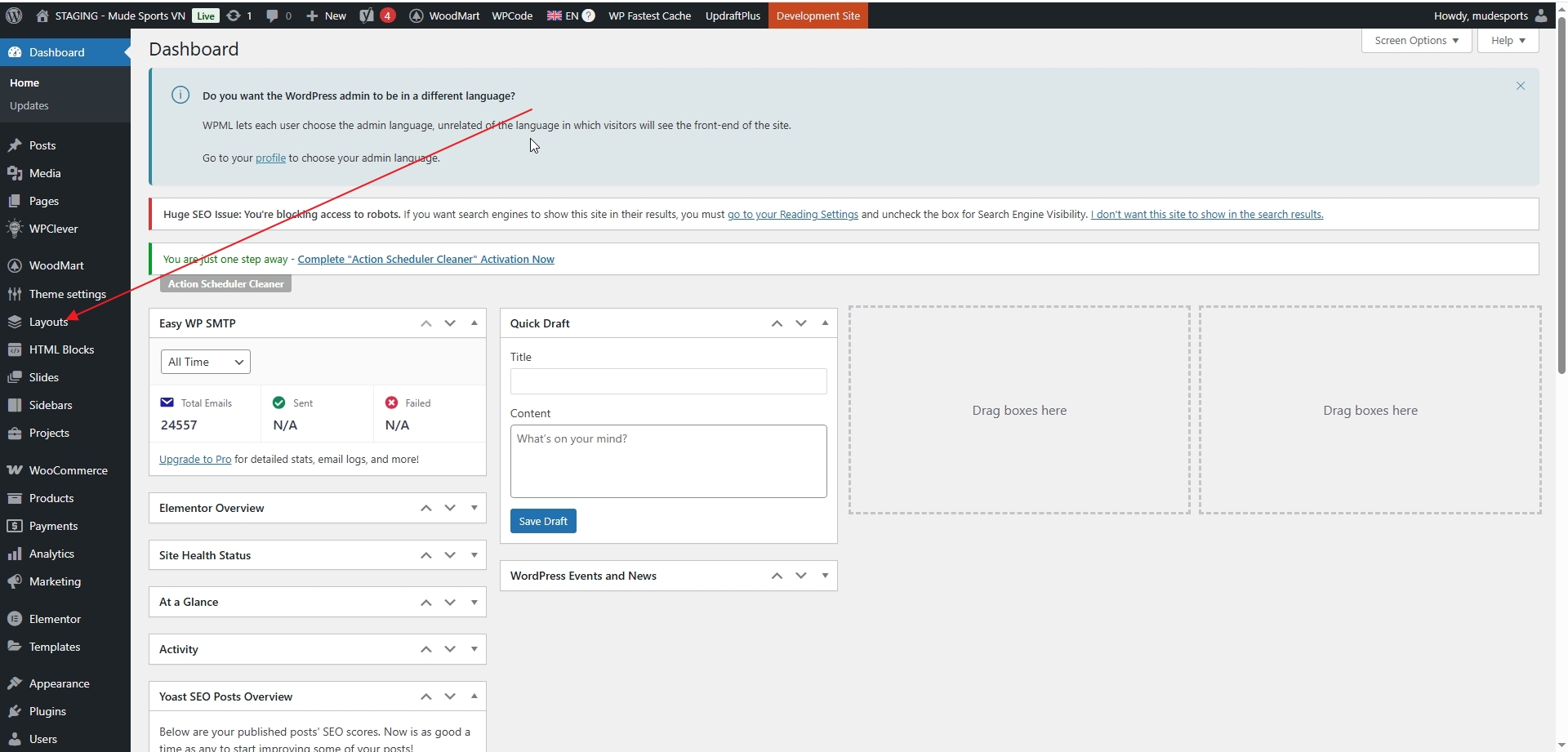This screenshot has height=752, width=1568.
Task: Open Screen Options dropdown
Action: point(1416,40)
